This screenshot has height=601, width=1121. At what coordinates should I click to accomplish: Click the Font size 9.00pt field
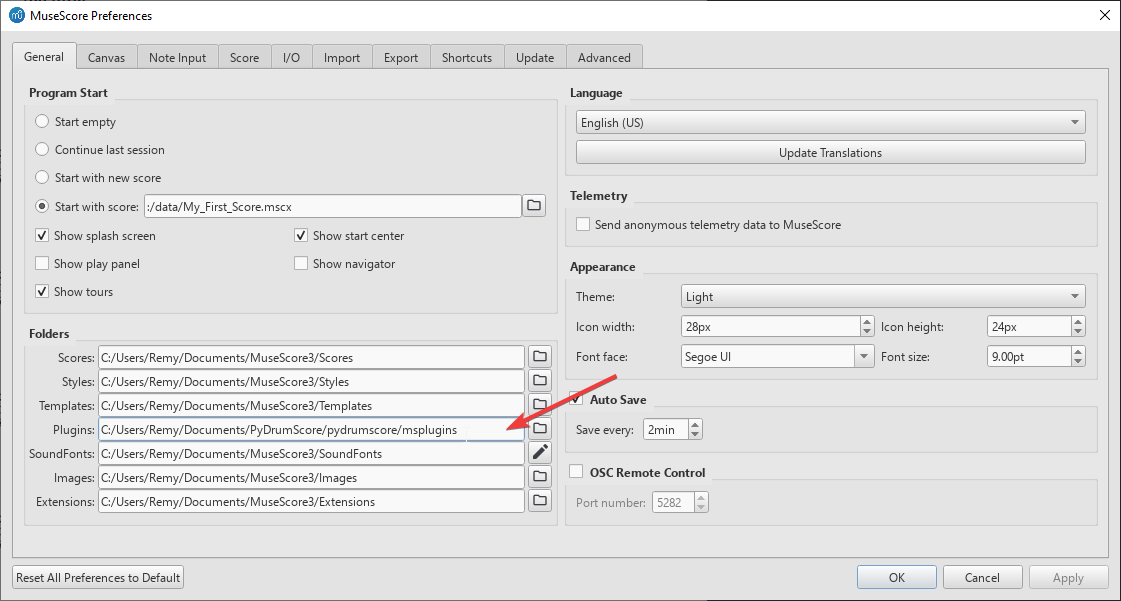(1029, 356)
